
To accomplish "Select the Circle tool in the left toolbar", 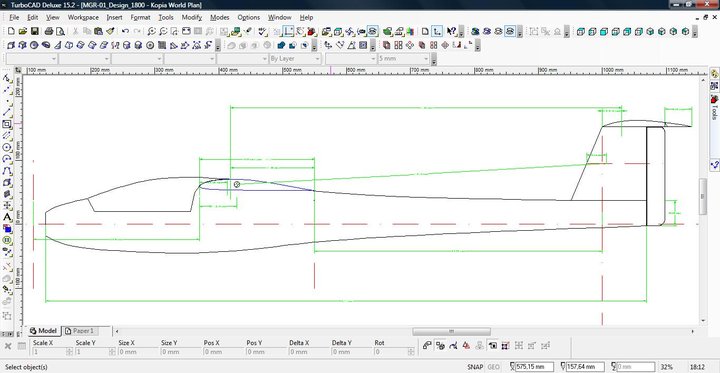I will [x=7, y=147].
